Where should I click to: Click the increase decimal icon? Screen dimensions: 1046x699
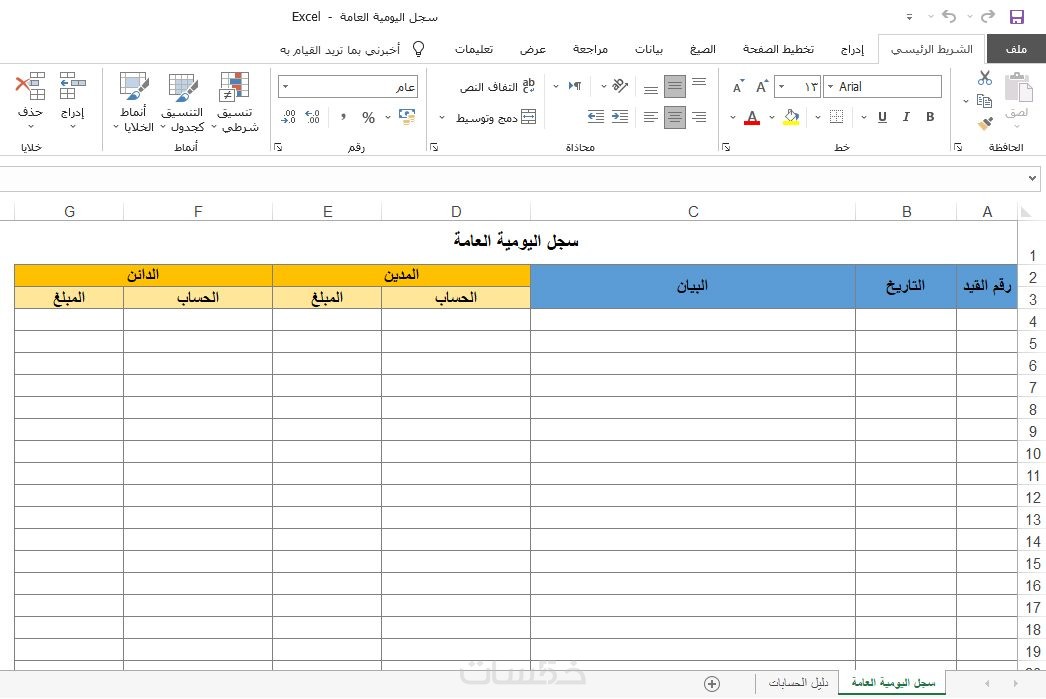point(312,117)
